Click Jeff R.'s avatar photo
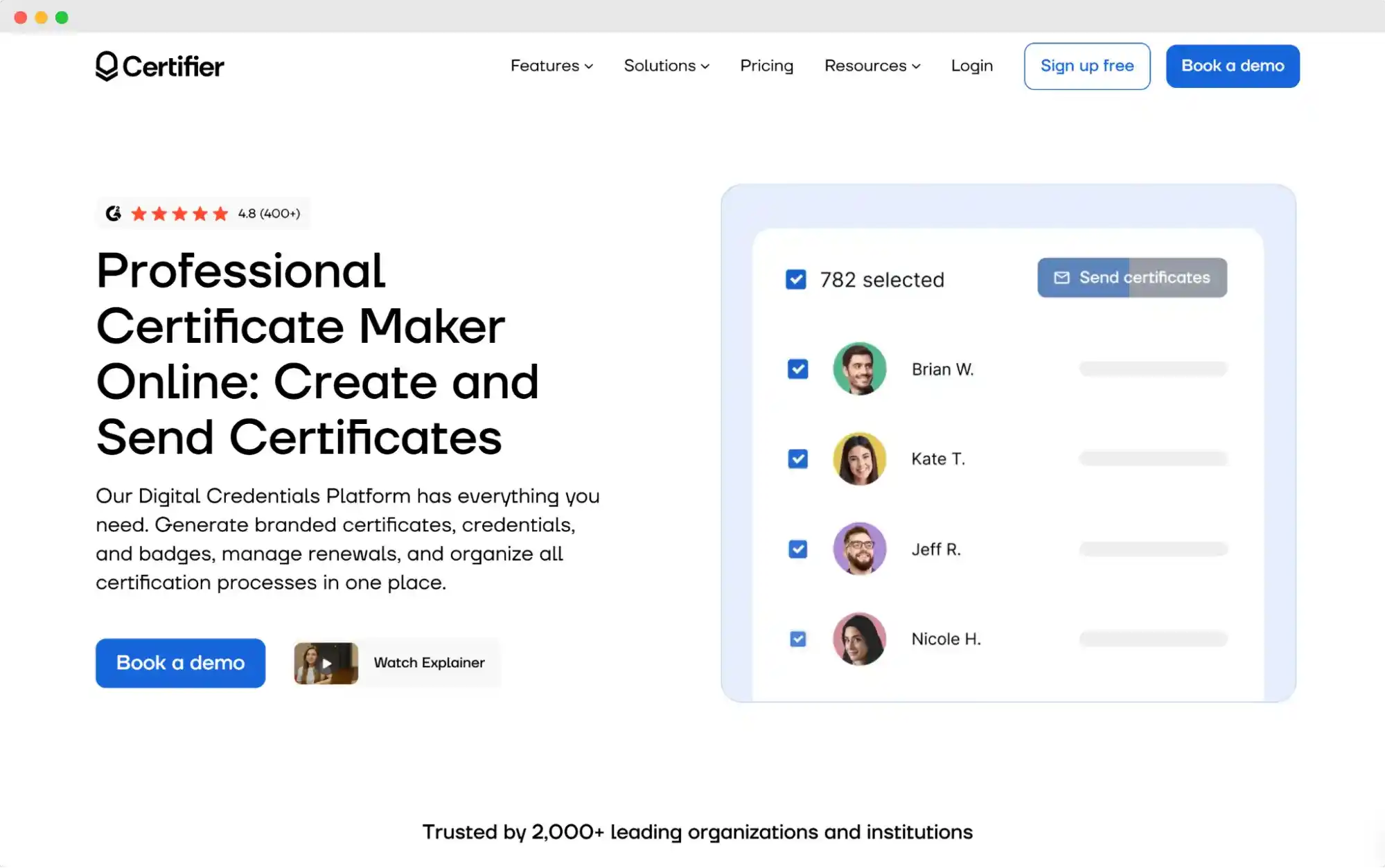This screenshot has width=1385, height=868. (x=859, y=549)
